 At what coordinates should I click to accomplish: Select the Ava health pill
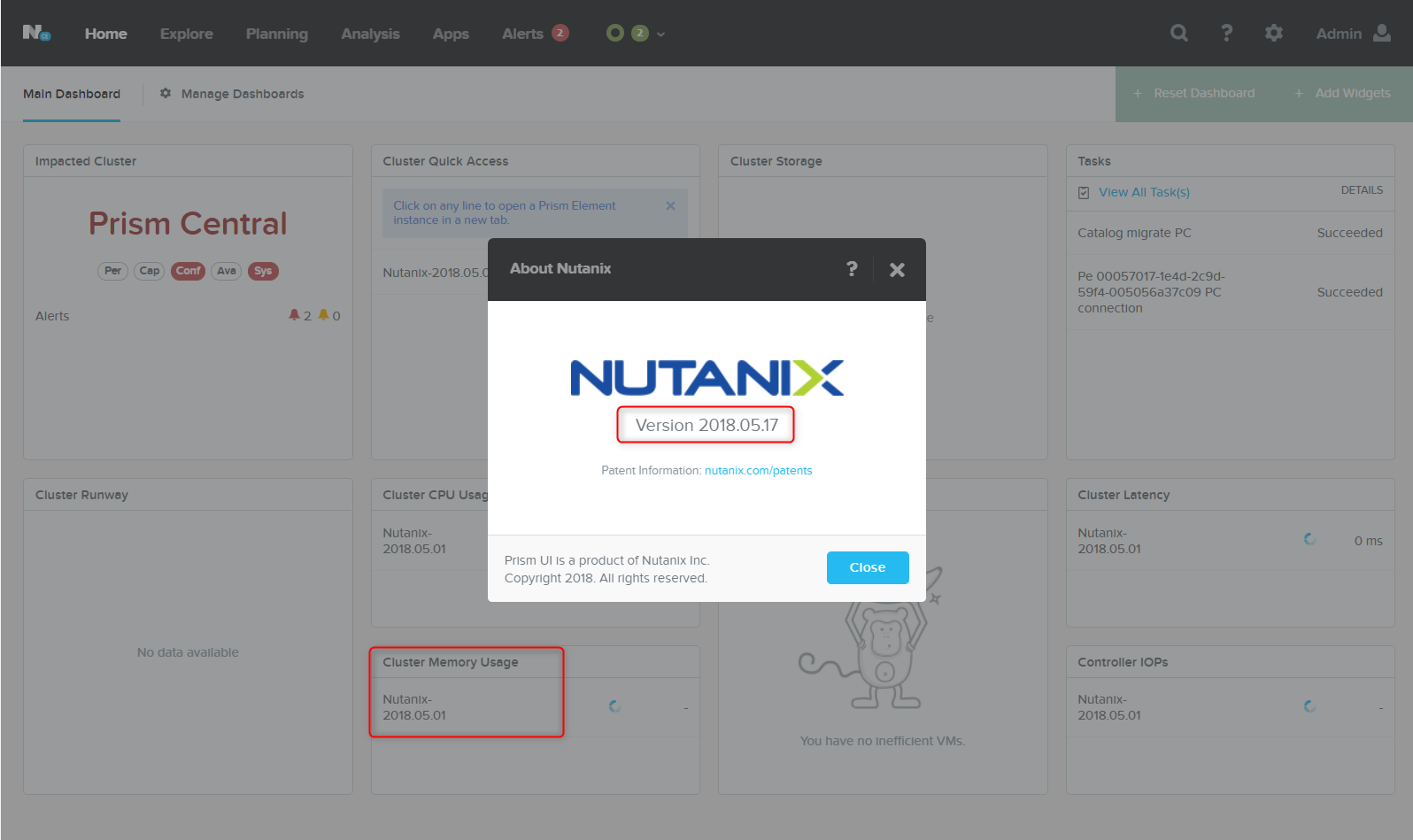(227, 271)
